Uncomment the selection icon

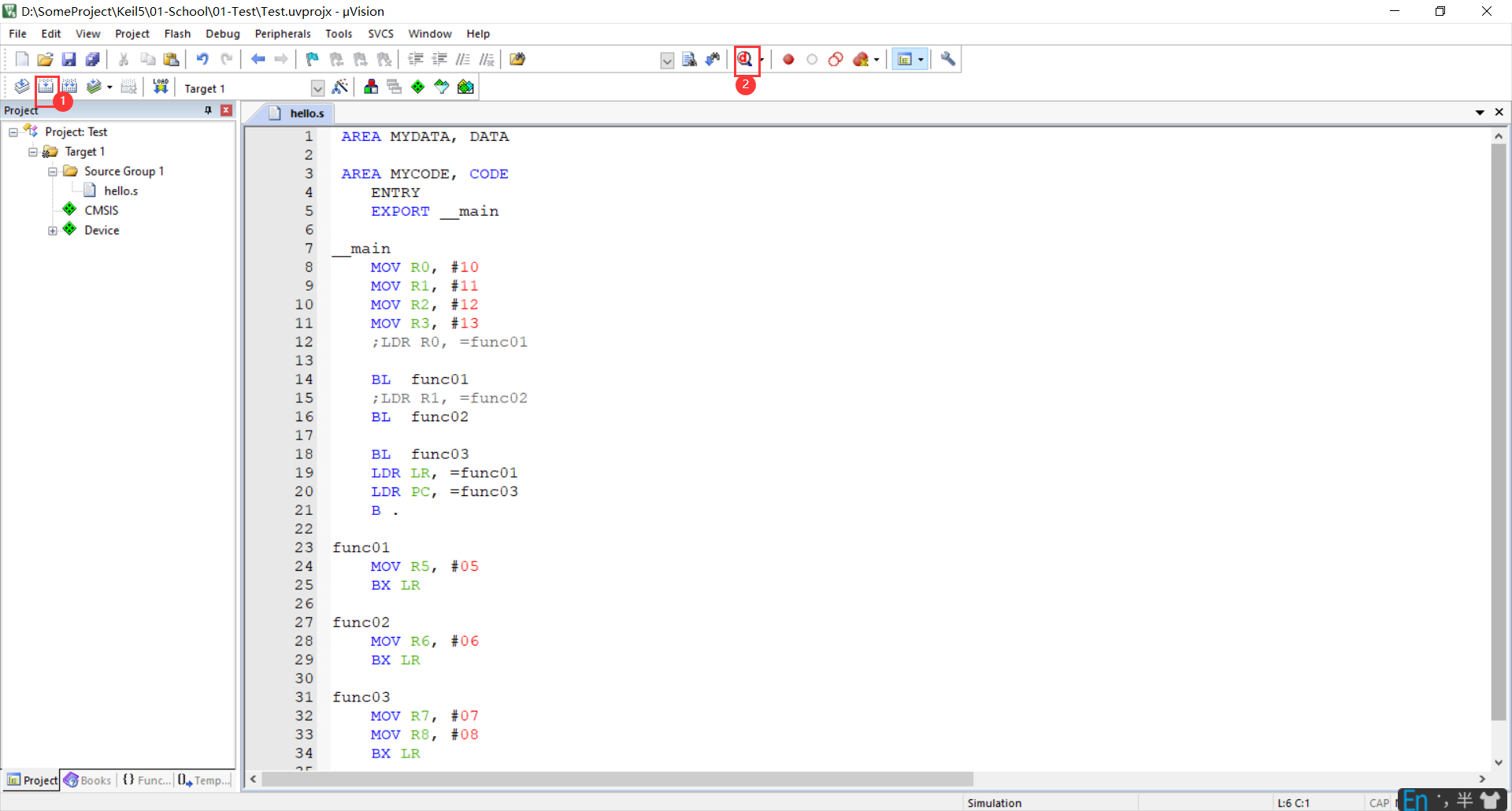pos(487,59)
